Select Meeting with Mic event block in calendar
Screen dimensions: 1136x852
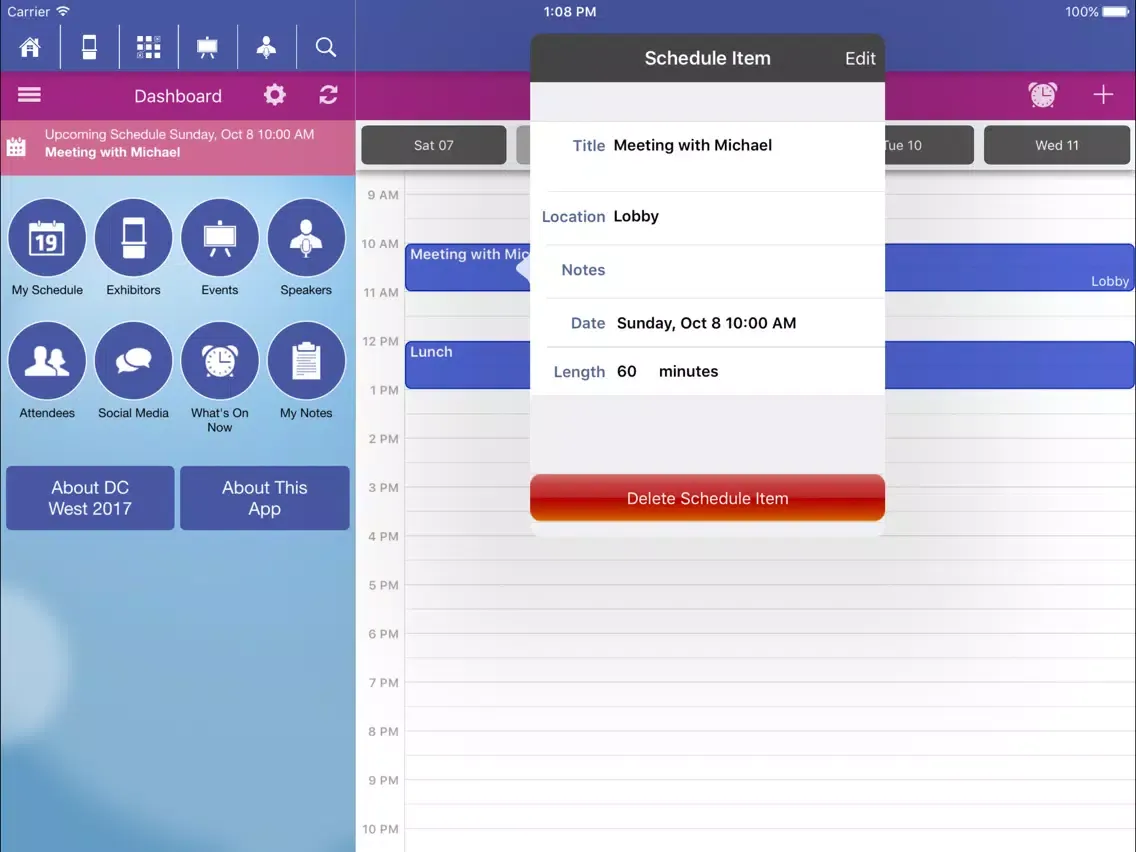click(x=467, y=267)
